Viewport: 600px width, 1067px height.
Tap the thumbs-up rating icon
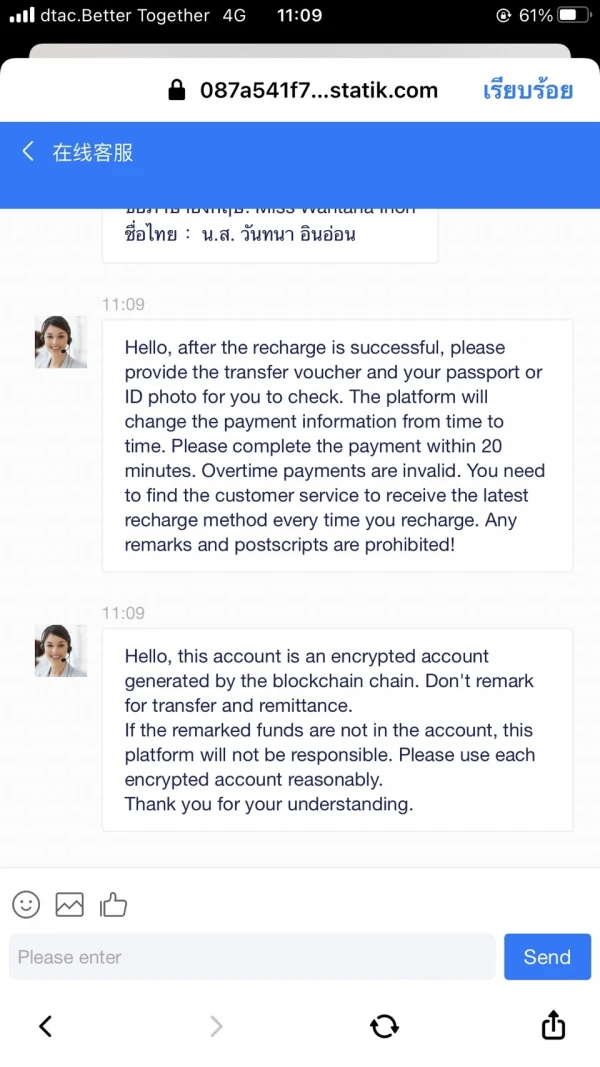[114, 905]
